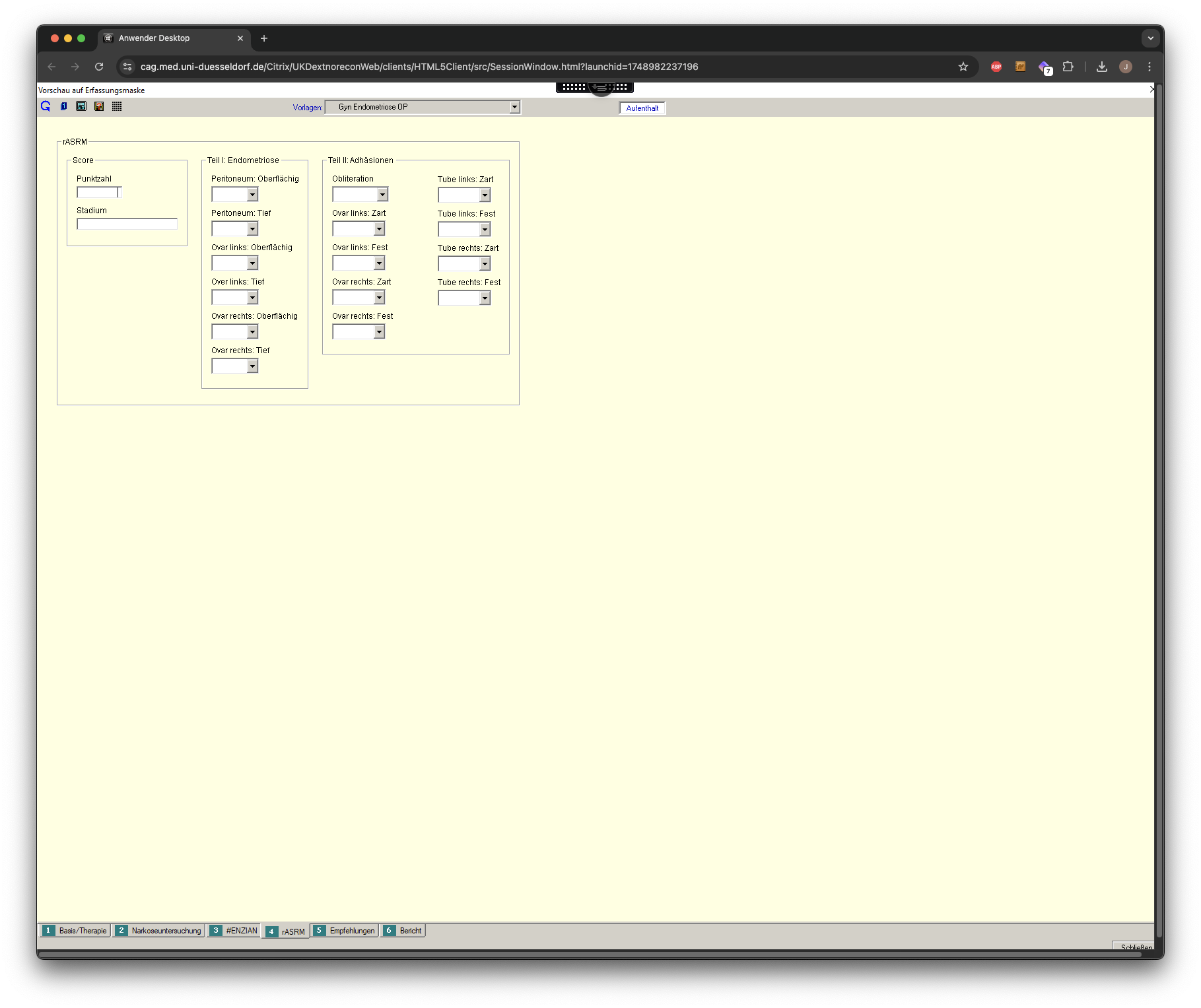
Task: Bookmark this page with the star icon
Action: pyautogui.click(x=963, y=67)
